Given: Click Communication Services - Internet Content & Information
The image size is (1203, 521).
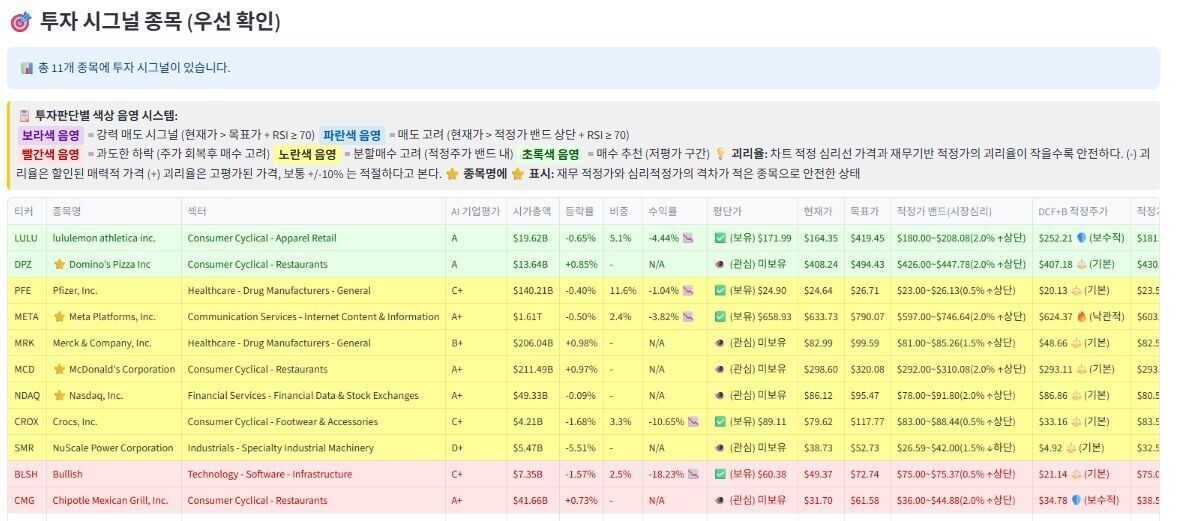Looking at the screenshot, I should (313, 317).
